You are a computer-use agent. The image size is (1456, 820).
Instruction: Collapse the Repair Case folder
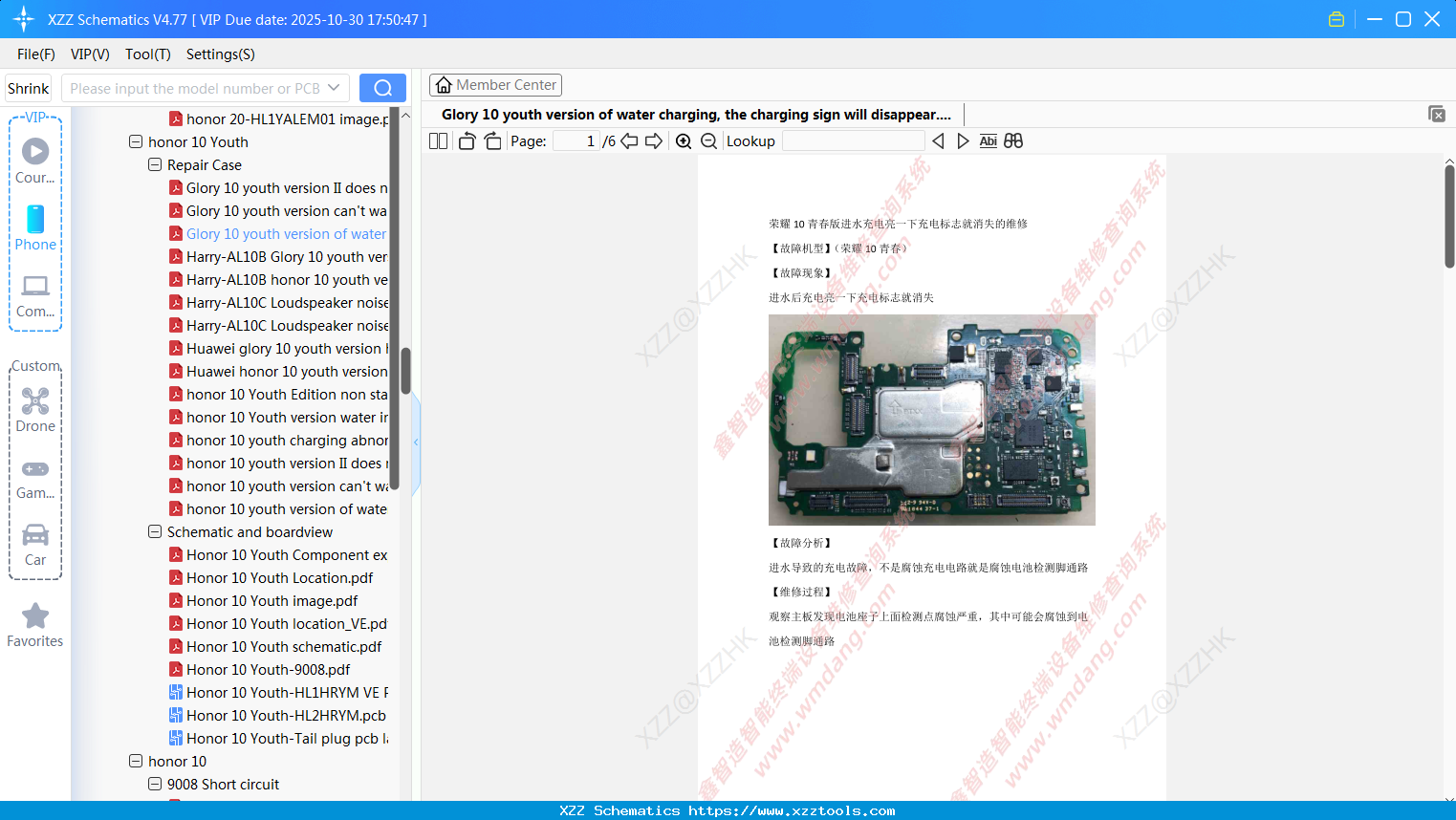[x=155, y=164]
